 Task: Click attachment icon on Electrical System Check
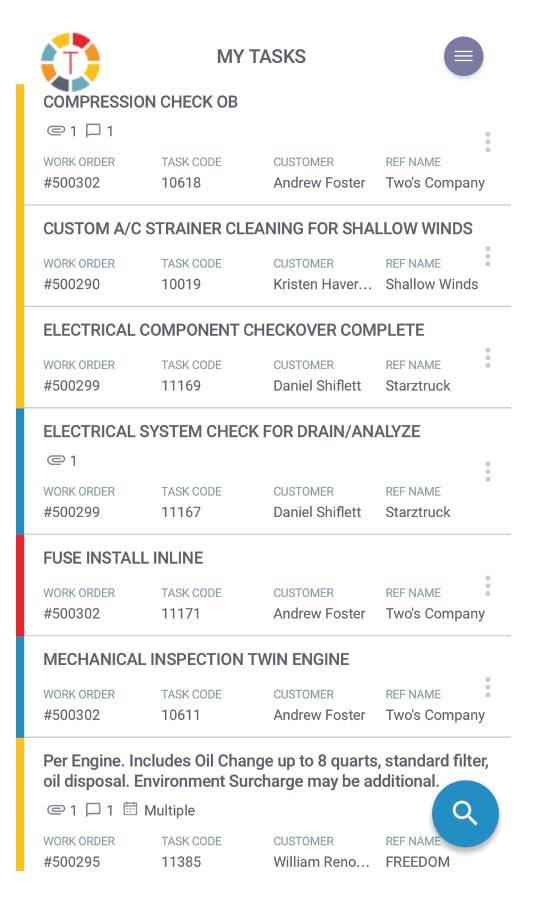click(x=56, y=460)
